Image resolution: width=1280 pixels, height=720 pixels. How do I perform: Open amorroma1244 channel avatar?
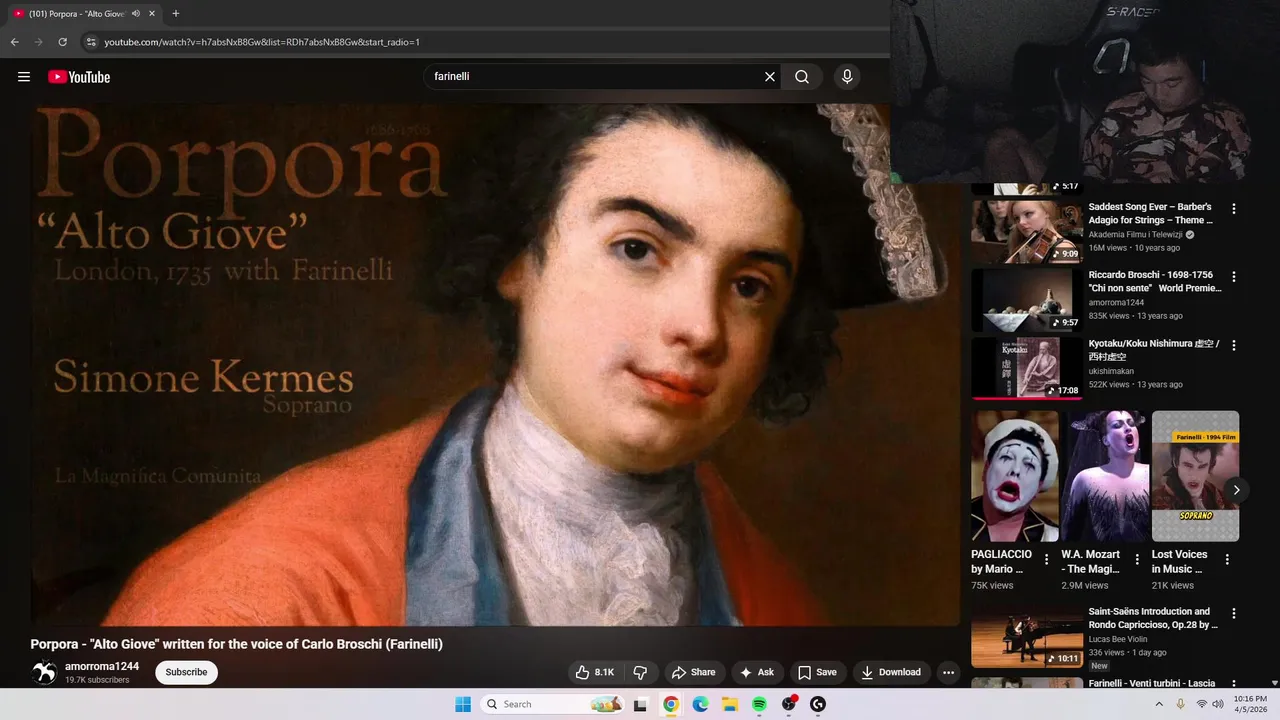coord(44,672)
